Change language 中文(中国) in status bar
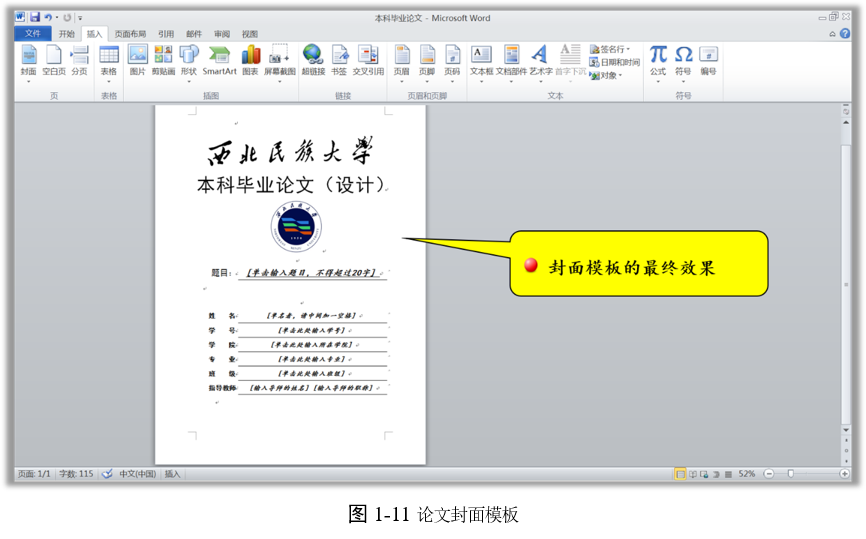Viewport: 866px width, 539px height. (x=138, y=474)
